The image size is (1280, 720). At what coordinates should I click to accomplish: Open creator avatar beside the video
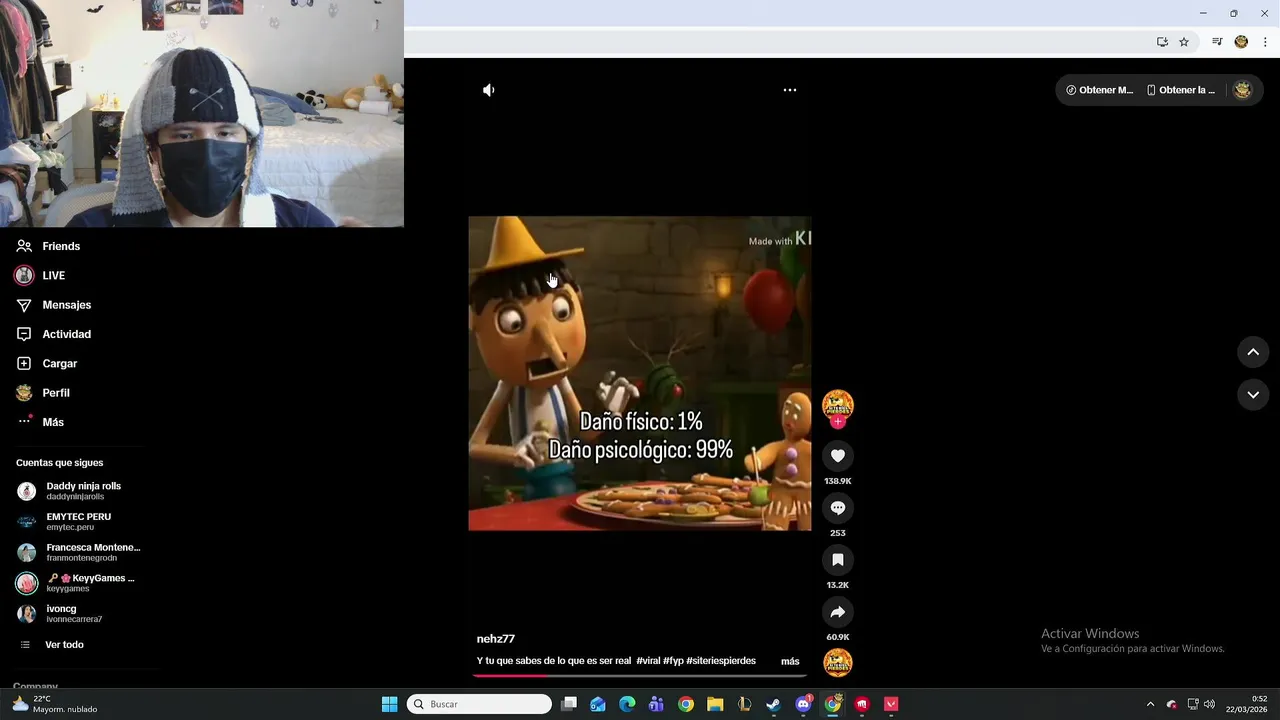(838, 405)
